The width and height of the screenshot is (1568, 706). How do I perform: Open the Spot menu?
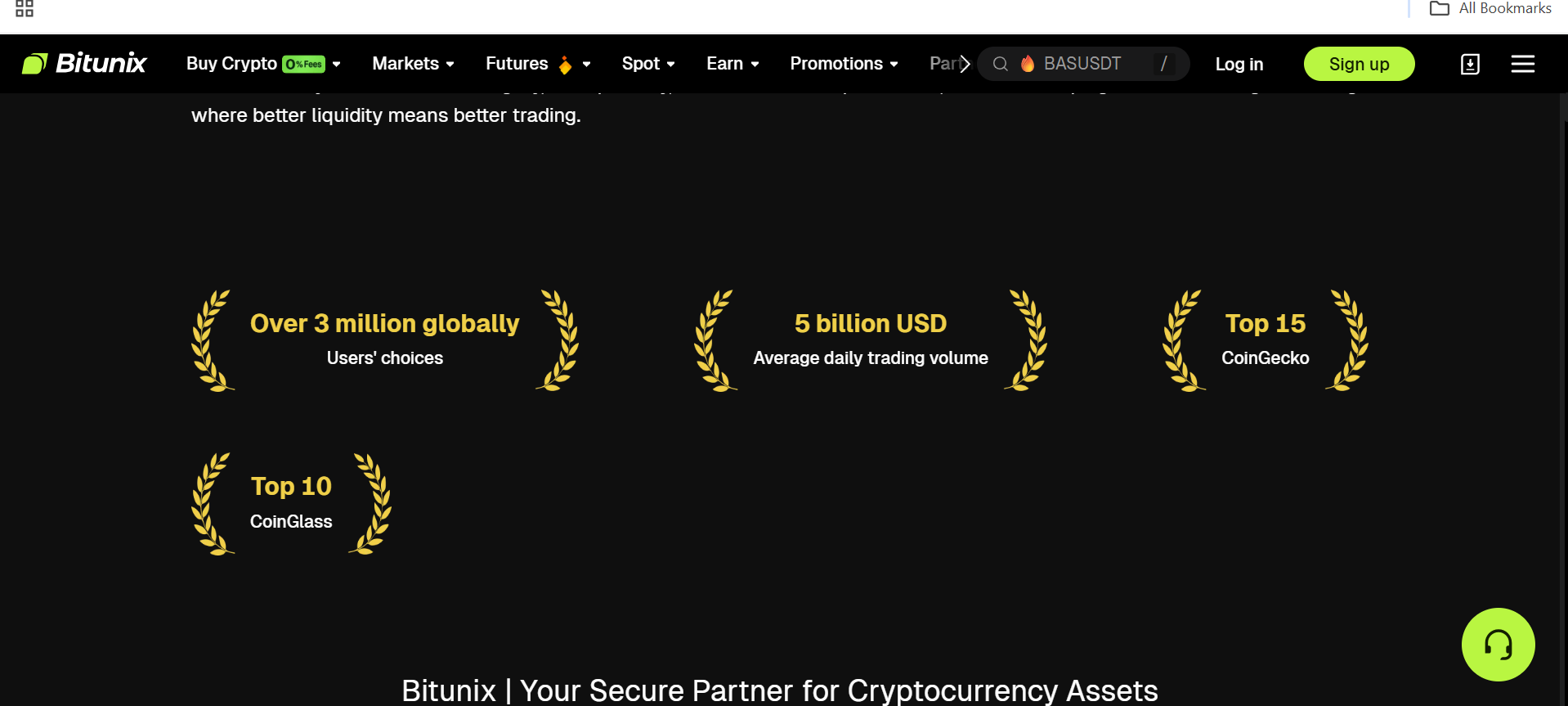click(648, 64)
